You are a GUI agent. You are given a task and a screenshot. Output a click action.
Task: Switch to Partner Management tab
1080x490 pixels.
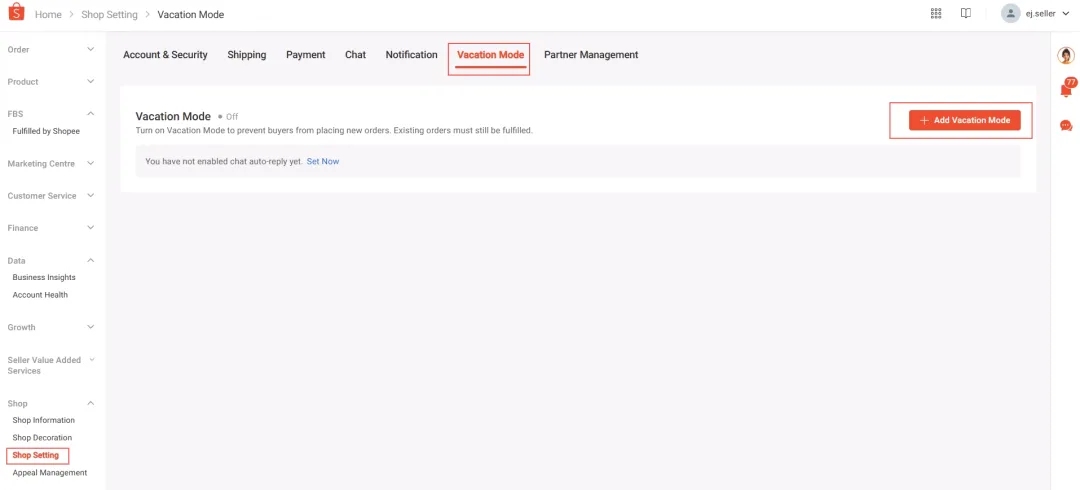591,54
